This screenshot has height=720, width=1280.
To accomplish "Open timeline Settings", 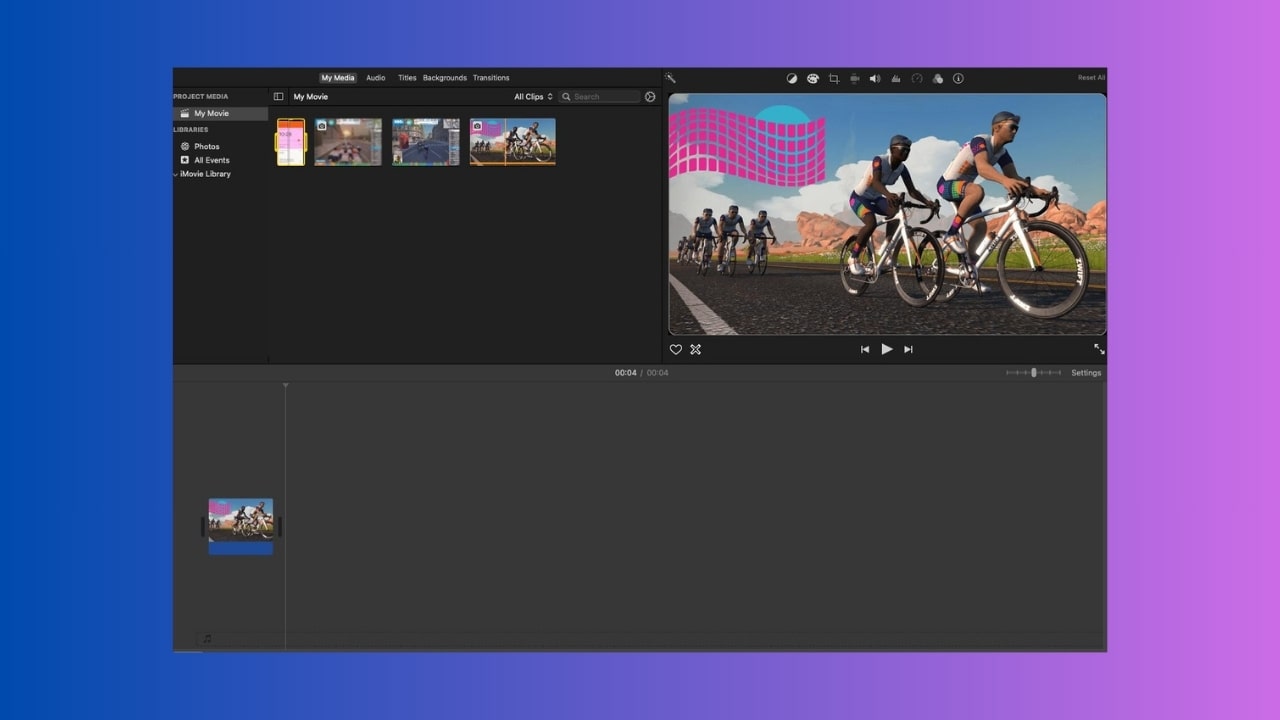I will pyautogui.click(x=1086, y=373).
